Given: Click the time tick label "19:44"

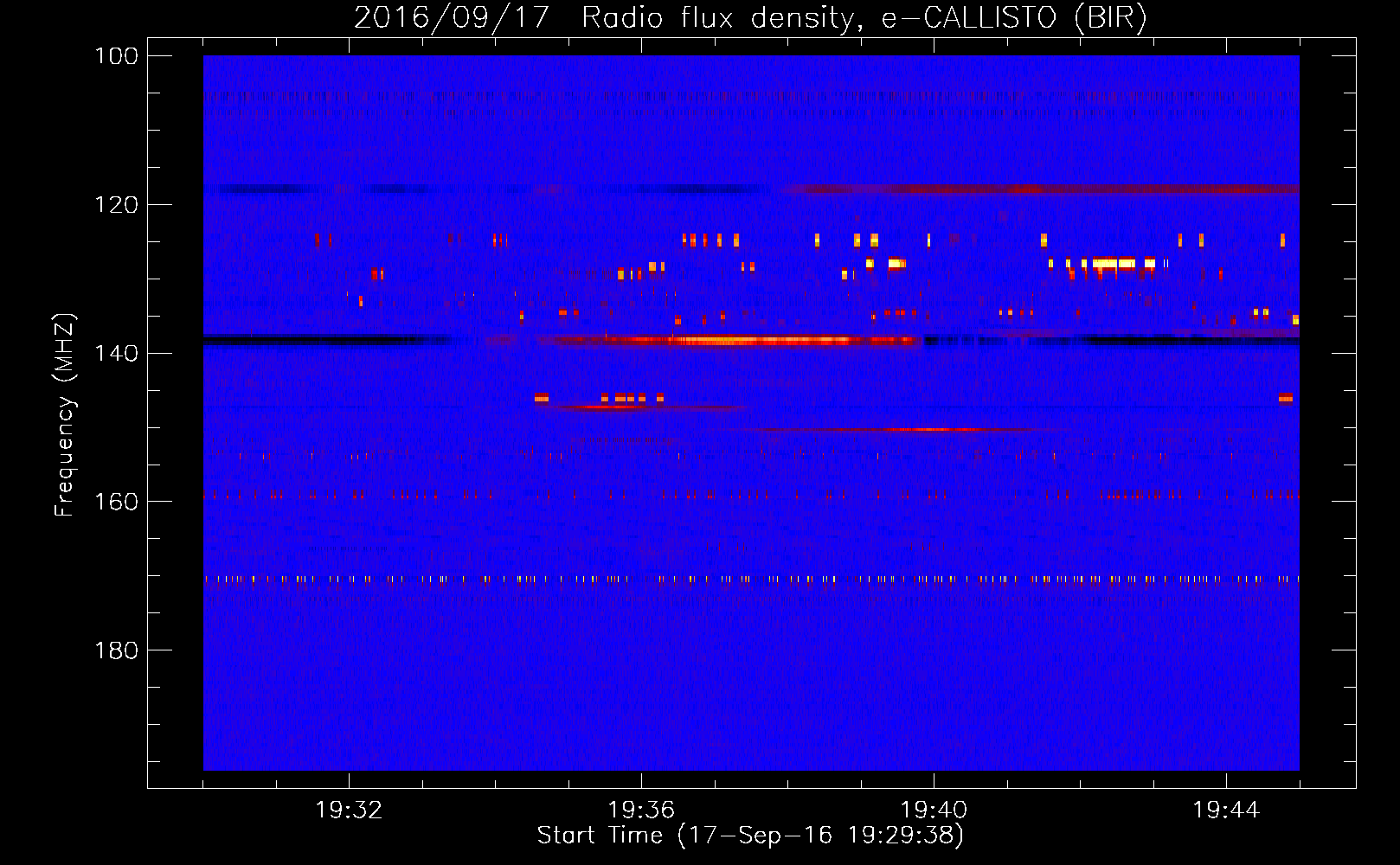Looking at the screenshot, I should 1226,811.
